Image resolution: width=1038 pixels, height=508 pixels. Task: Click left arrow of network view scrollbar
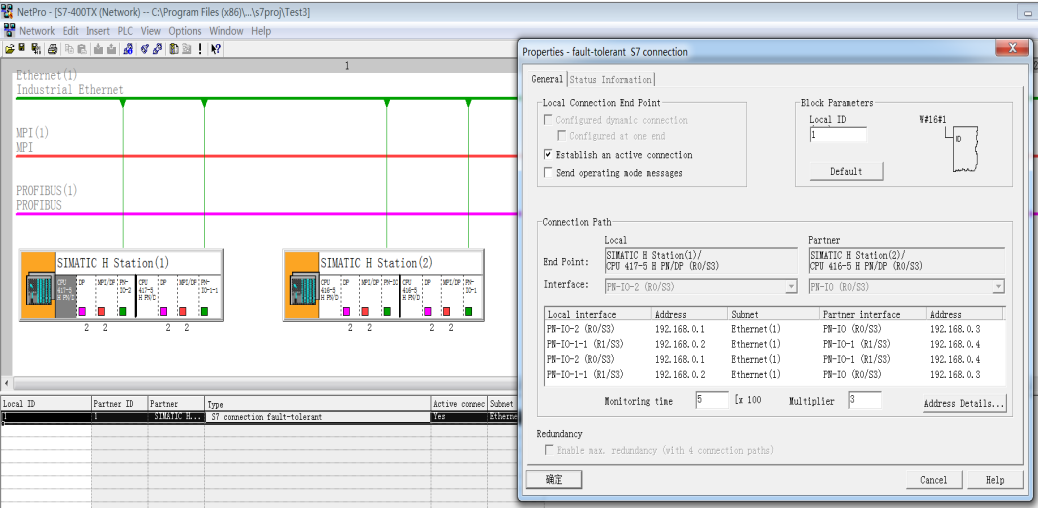click(7, 383)
